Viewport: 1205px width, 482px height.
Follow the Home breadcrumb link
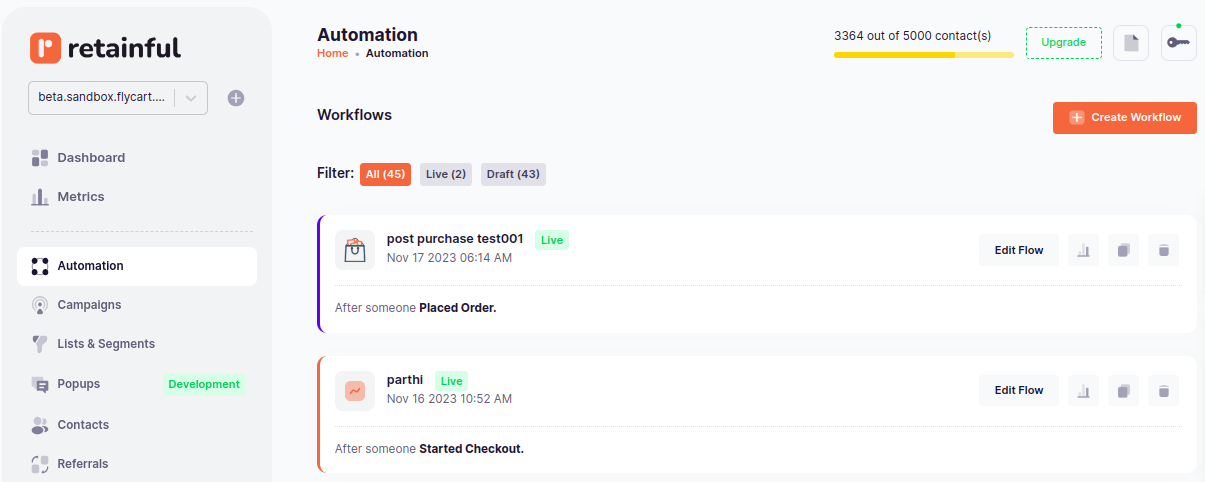tap(332, 53)
